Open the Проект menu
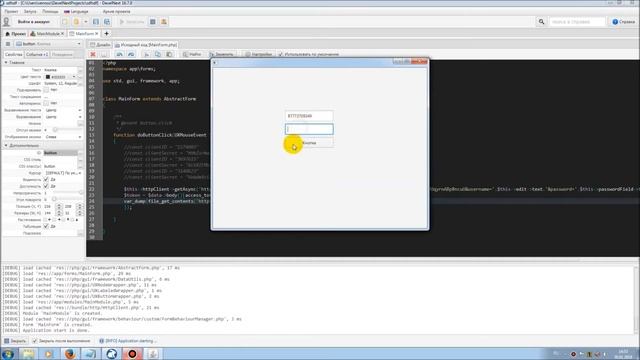Viewport: 640px width, 360px height. 11,11
